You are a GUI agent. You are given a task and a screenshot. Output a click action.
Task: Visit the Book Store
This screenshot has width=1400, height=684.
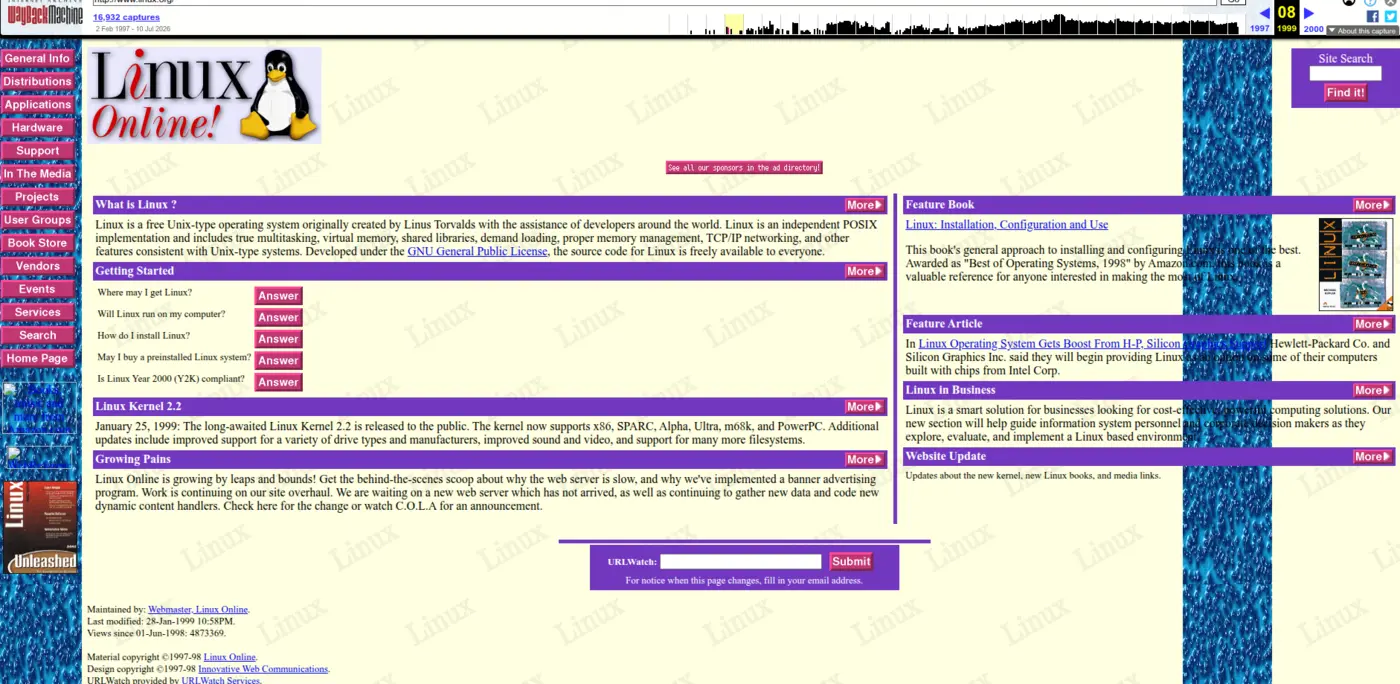click(x=37, y=242)
